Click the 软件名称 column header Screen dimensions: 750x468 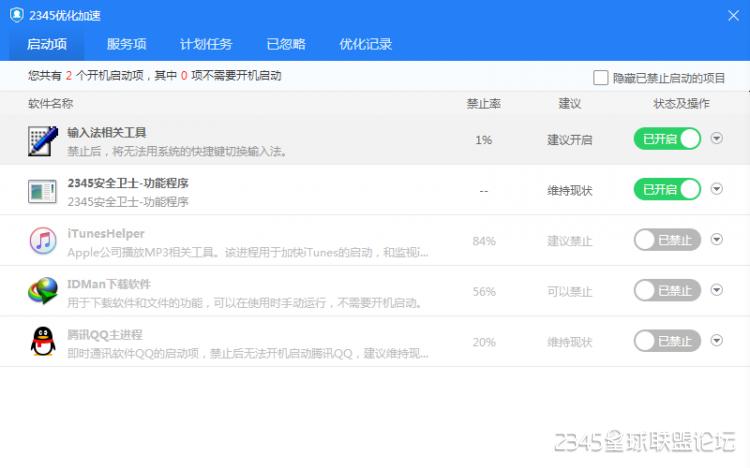pyautogui.click(x=50, y=103)
